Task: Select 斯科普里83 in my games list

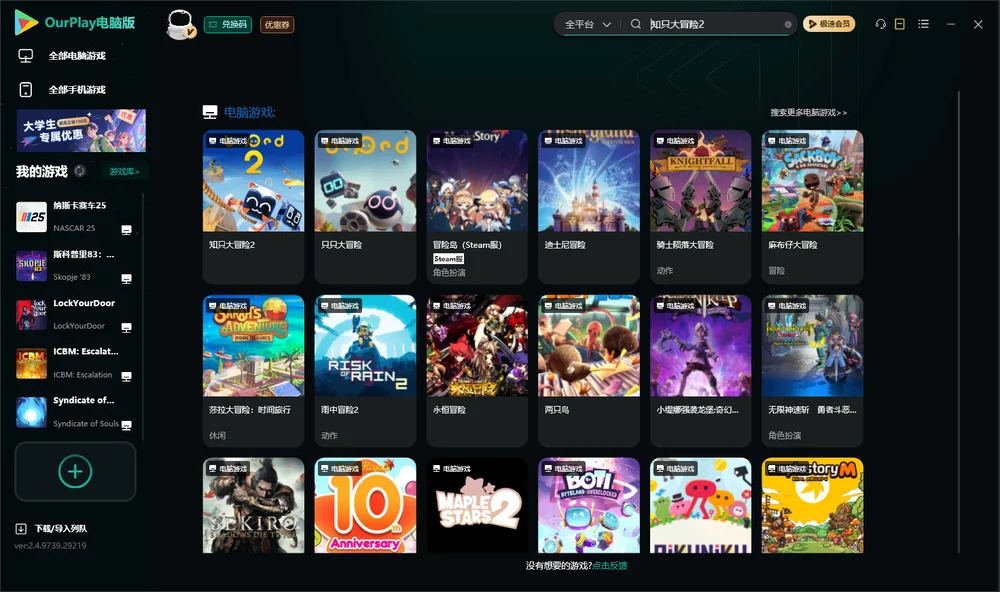Action: [x=77, y=266]
